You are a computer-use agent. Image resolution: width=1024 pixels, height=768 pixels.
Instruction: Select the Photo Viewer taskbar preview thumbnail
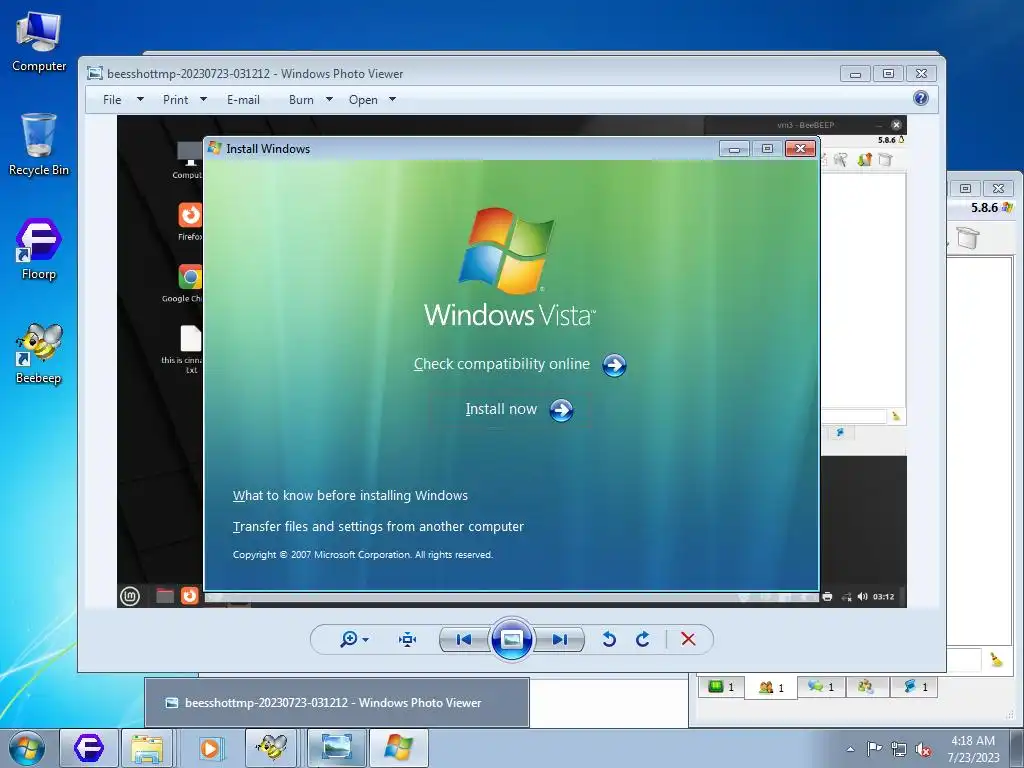(337, 703)
